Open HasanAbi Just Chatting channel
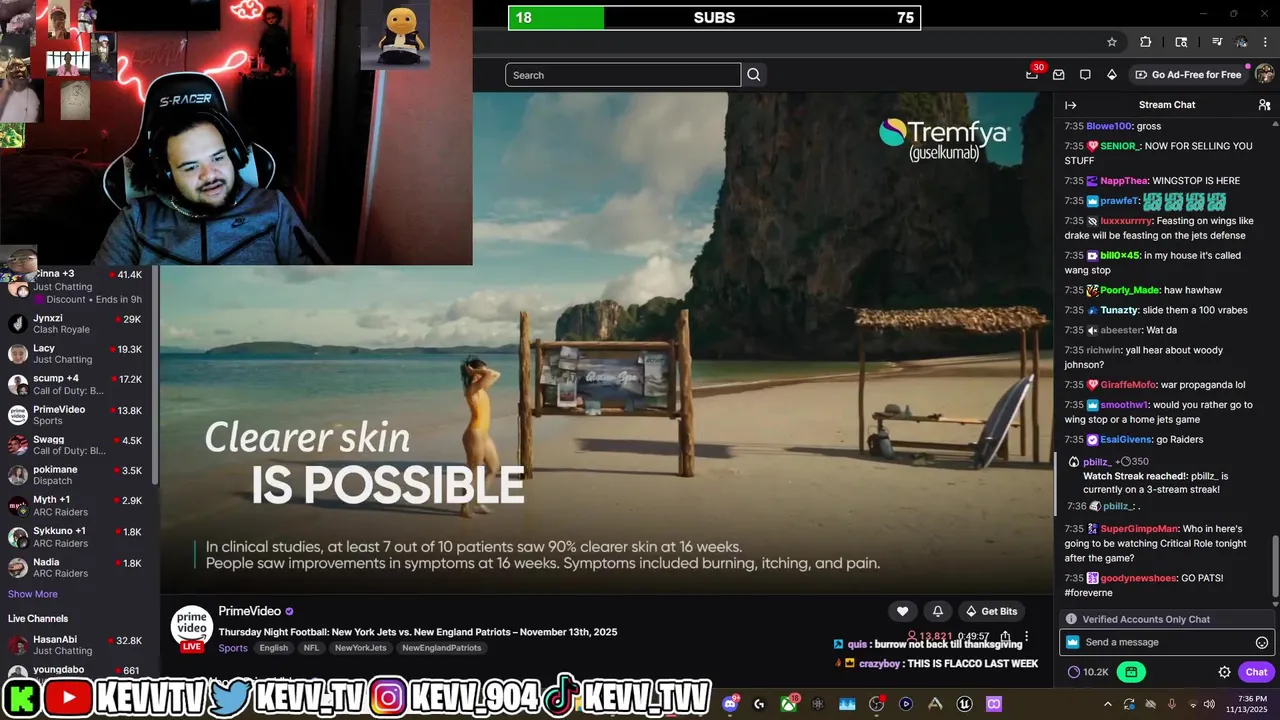The height and width of the screenshot is (720, 1280). pos(76,645)
